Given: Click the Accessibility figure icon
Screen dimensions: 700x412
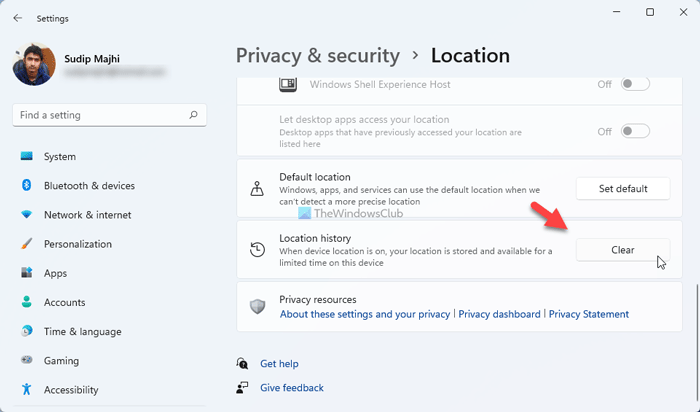Looking at the screenshot, I should pyautogui.click(x=26, y=390).
